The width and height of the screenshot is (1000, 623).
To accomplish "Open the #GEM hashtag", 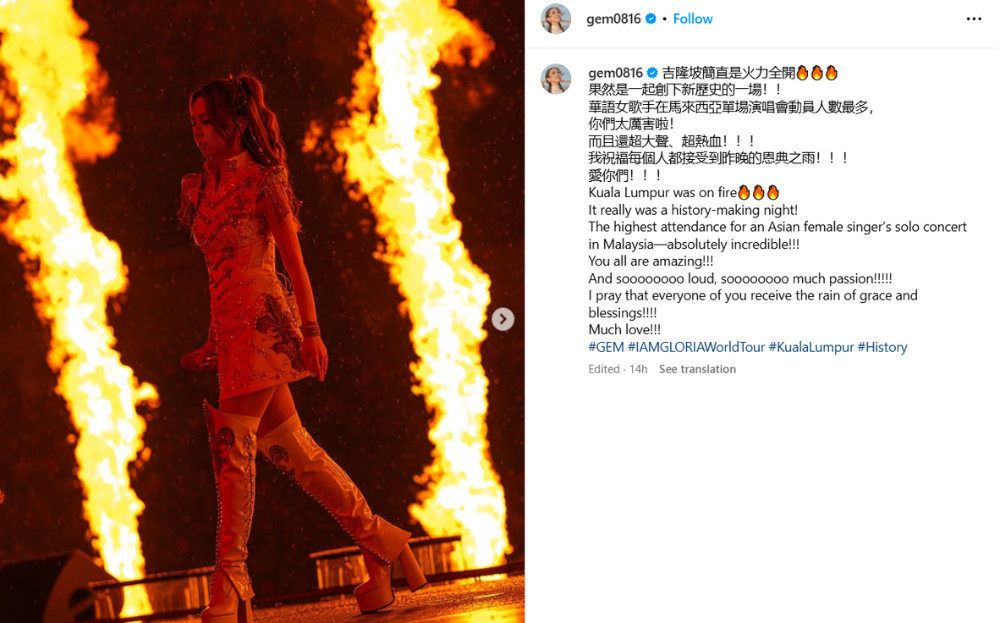I will point(606,347).
